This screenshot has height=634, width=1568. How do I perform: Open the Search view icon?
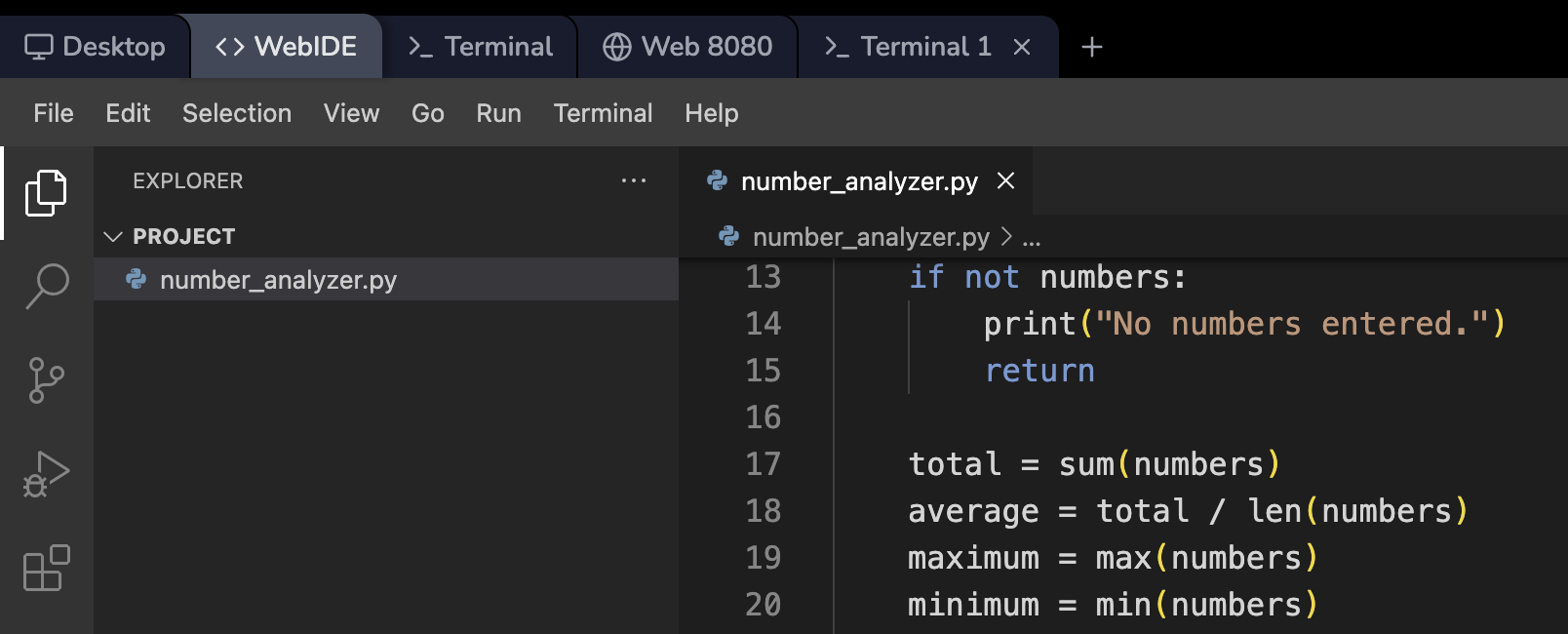tap(46, 287)
